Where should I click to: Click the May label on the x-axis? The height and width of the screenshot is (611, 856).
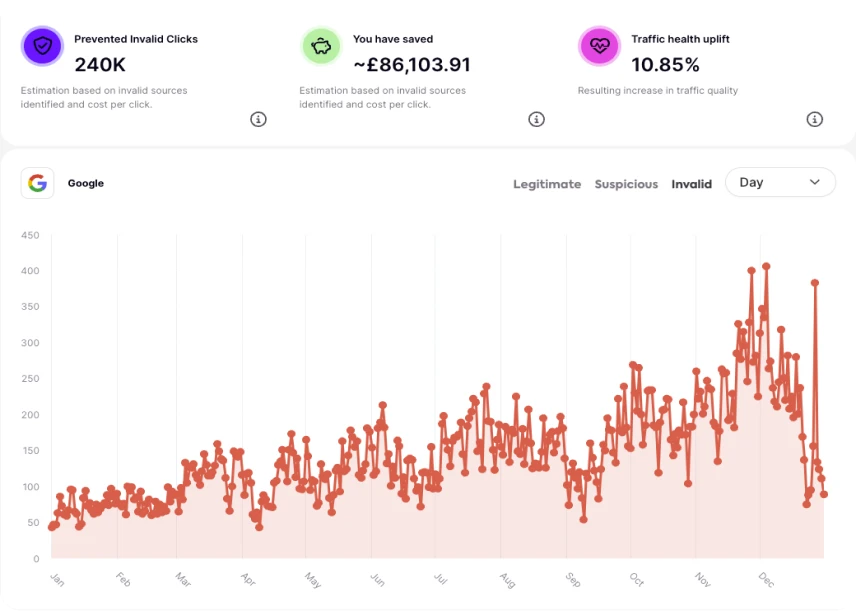313,580
